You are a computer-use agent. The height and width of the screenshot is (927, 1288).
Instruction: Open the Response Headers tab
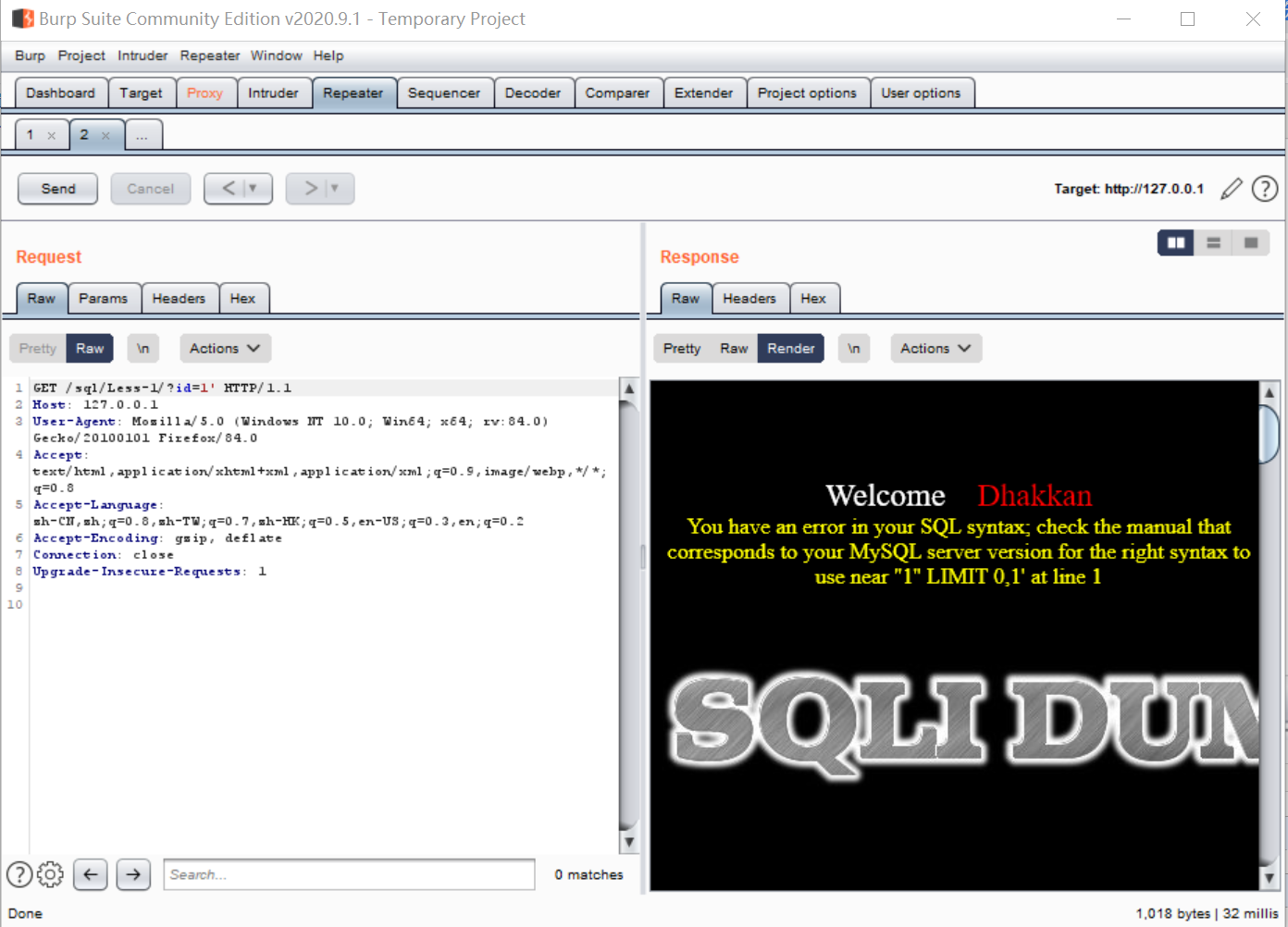[749, 299]
